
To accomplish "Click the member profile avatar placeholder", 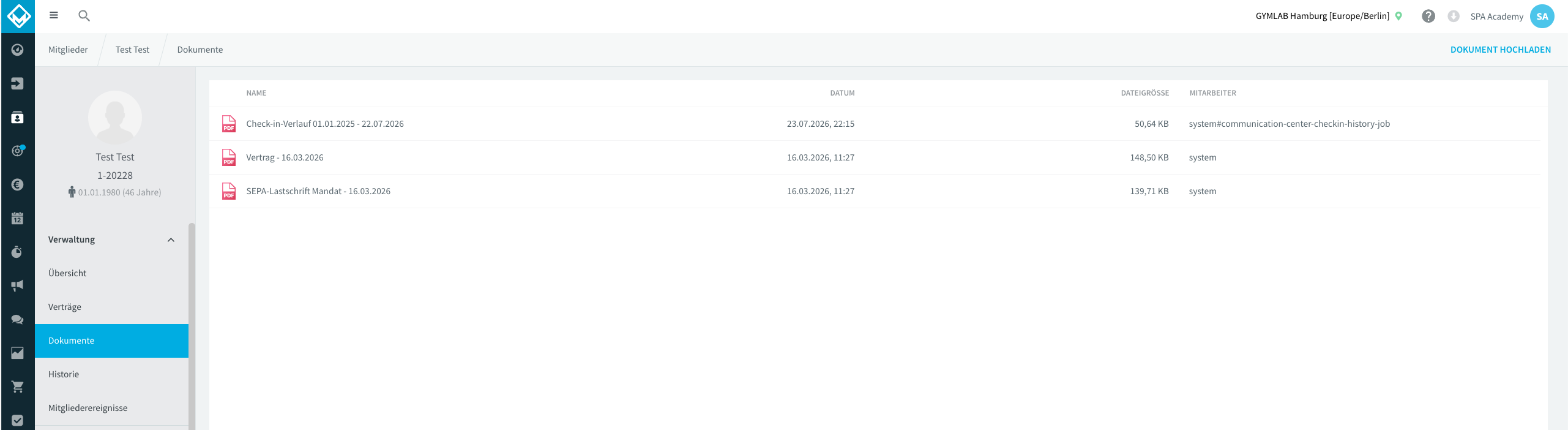I will coord(115,118).
